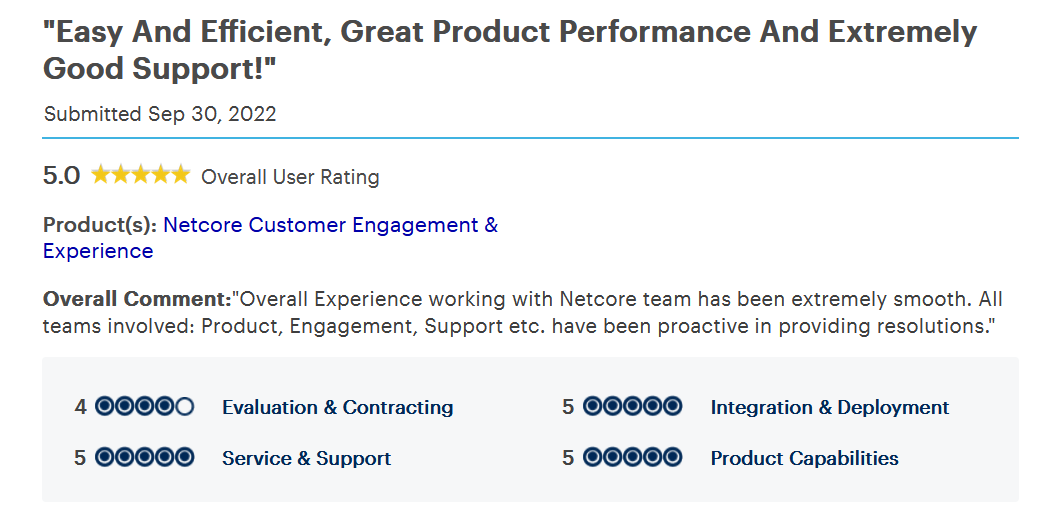Viewport: 1055px width, 519px height.
Task: Click the review title heading
Action: point(510,50)
